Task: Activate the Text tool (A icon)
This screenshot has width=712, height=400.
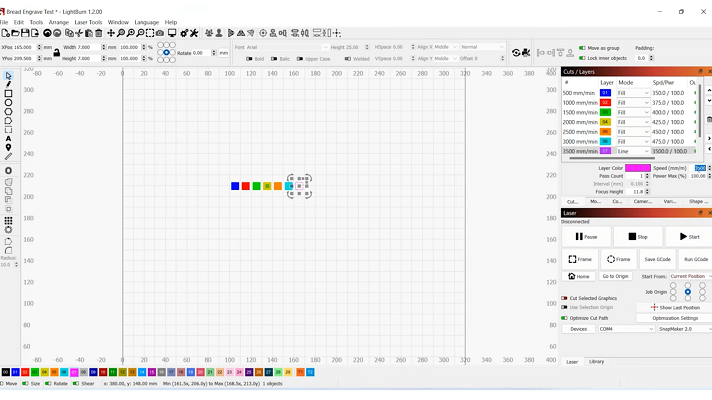Action: pyautogui.click(x=8, y=139)
